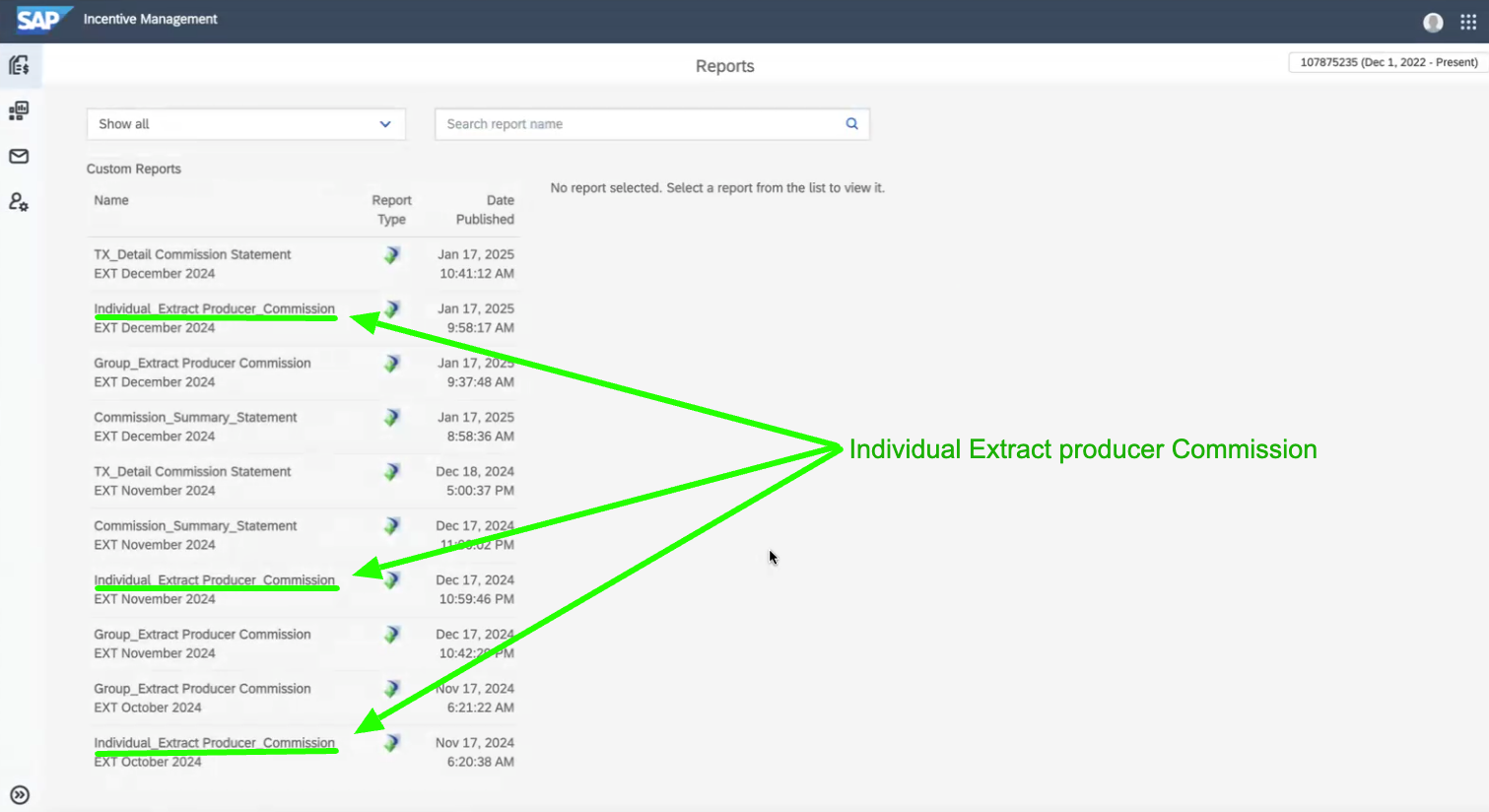Open the user profile avatar
The width and height of the screenshot is (1489, 812).
pyautogui.click(x=1433, y=22)
